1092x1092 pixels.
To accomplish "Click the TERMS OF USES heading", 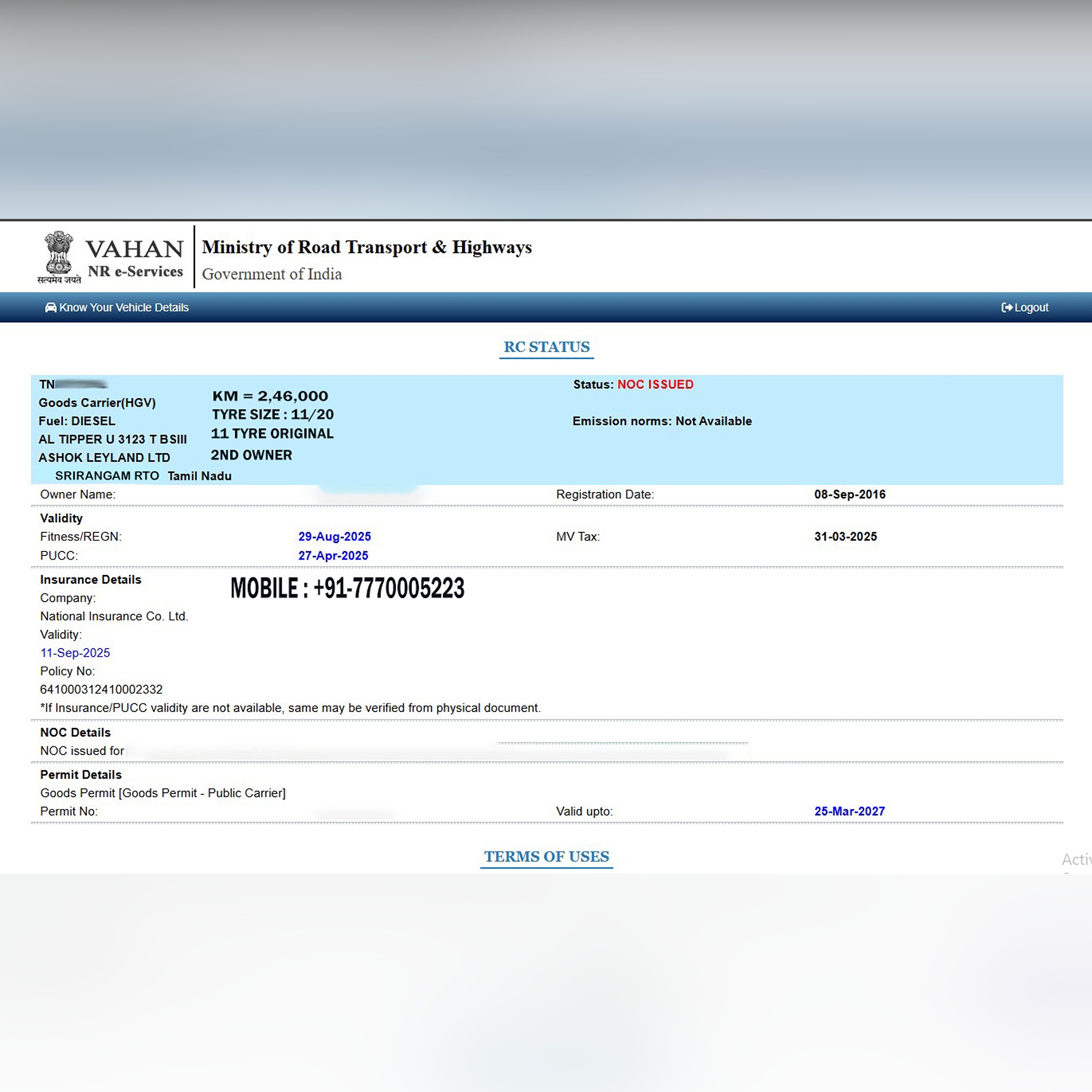I will (x=547, y=856).
